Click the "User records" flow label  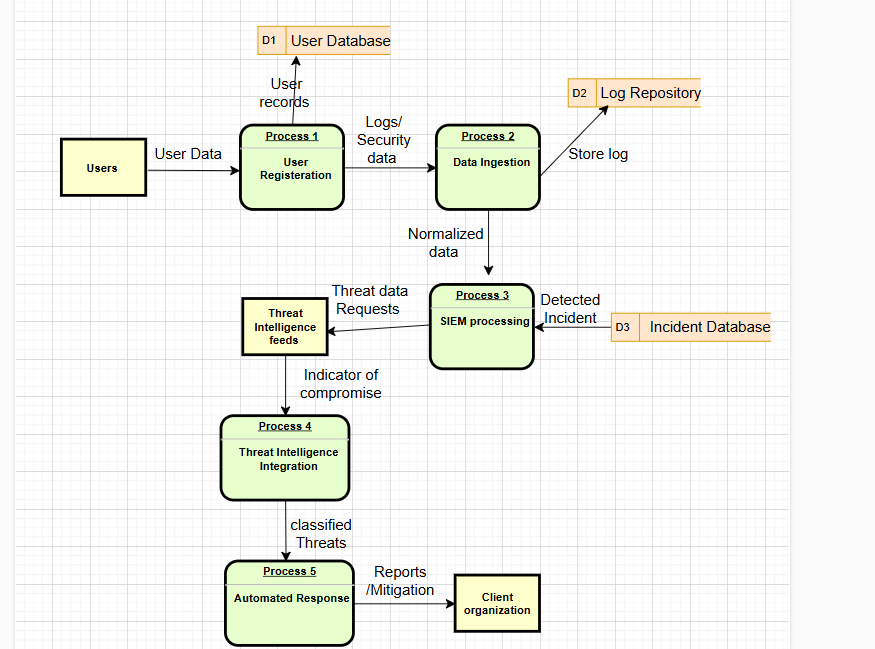tap(285, 93)
